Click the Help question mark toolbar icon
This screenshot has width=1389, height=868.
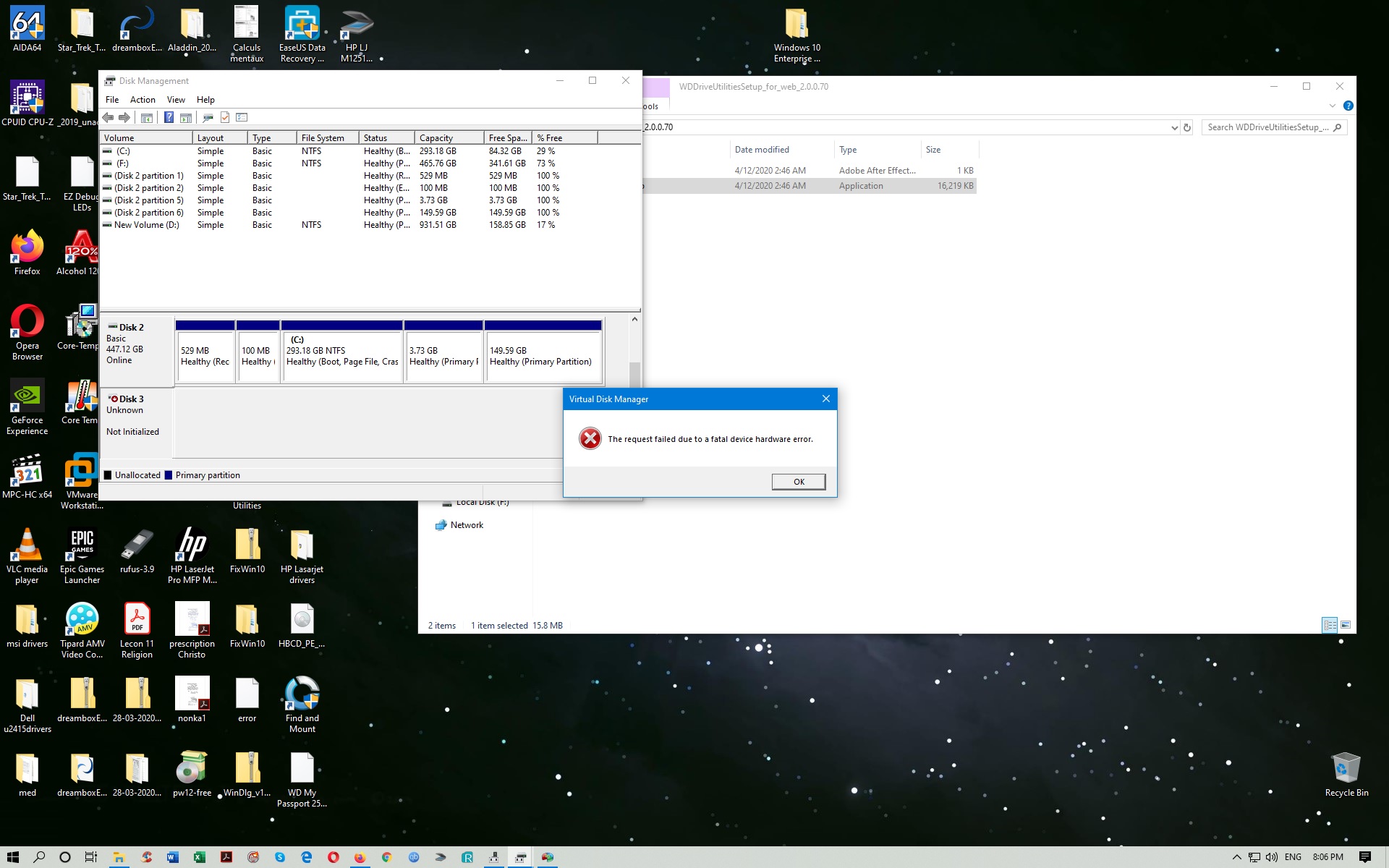point(169,117)
